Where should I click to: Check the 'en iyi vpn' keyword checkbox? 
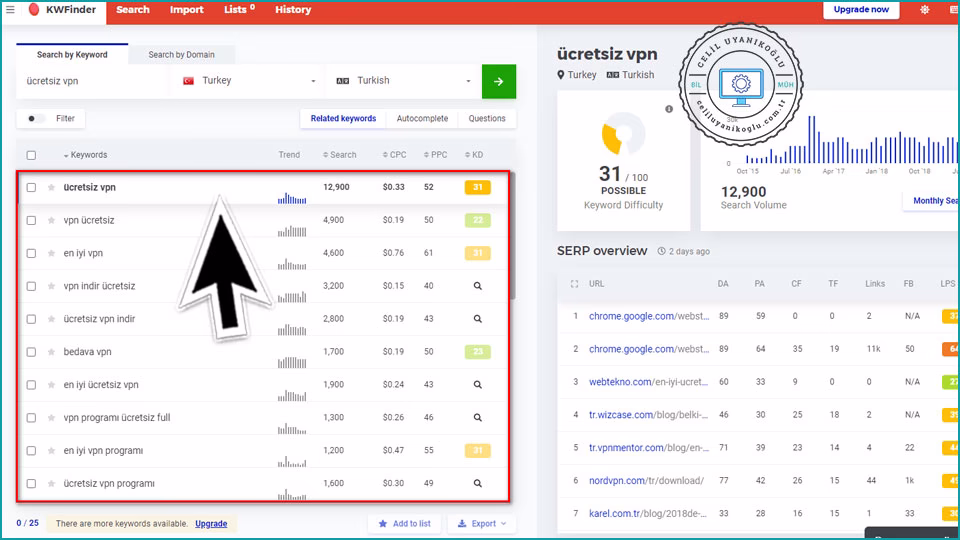31,253
